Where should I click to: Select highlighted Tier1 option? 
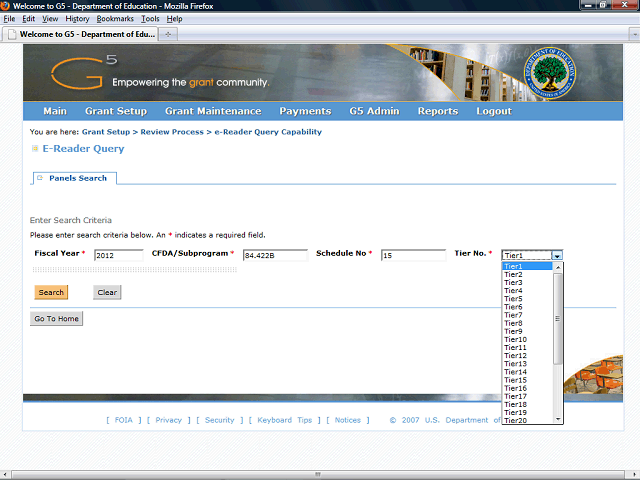pyautogui.click(x=527, y=266)
